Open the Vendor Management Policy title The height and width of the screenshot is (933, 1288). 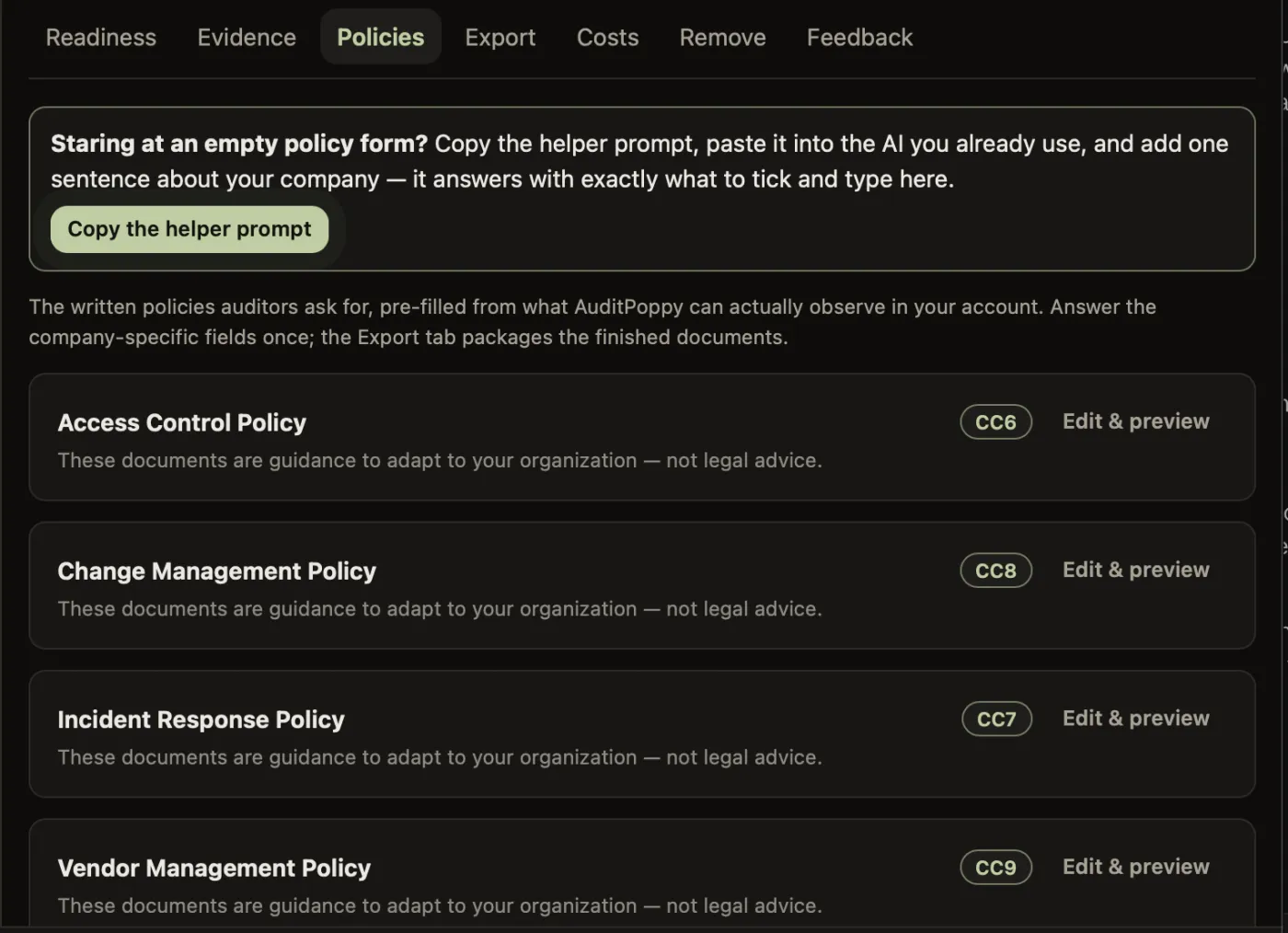[x=213, y=868]
